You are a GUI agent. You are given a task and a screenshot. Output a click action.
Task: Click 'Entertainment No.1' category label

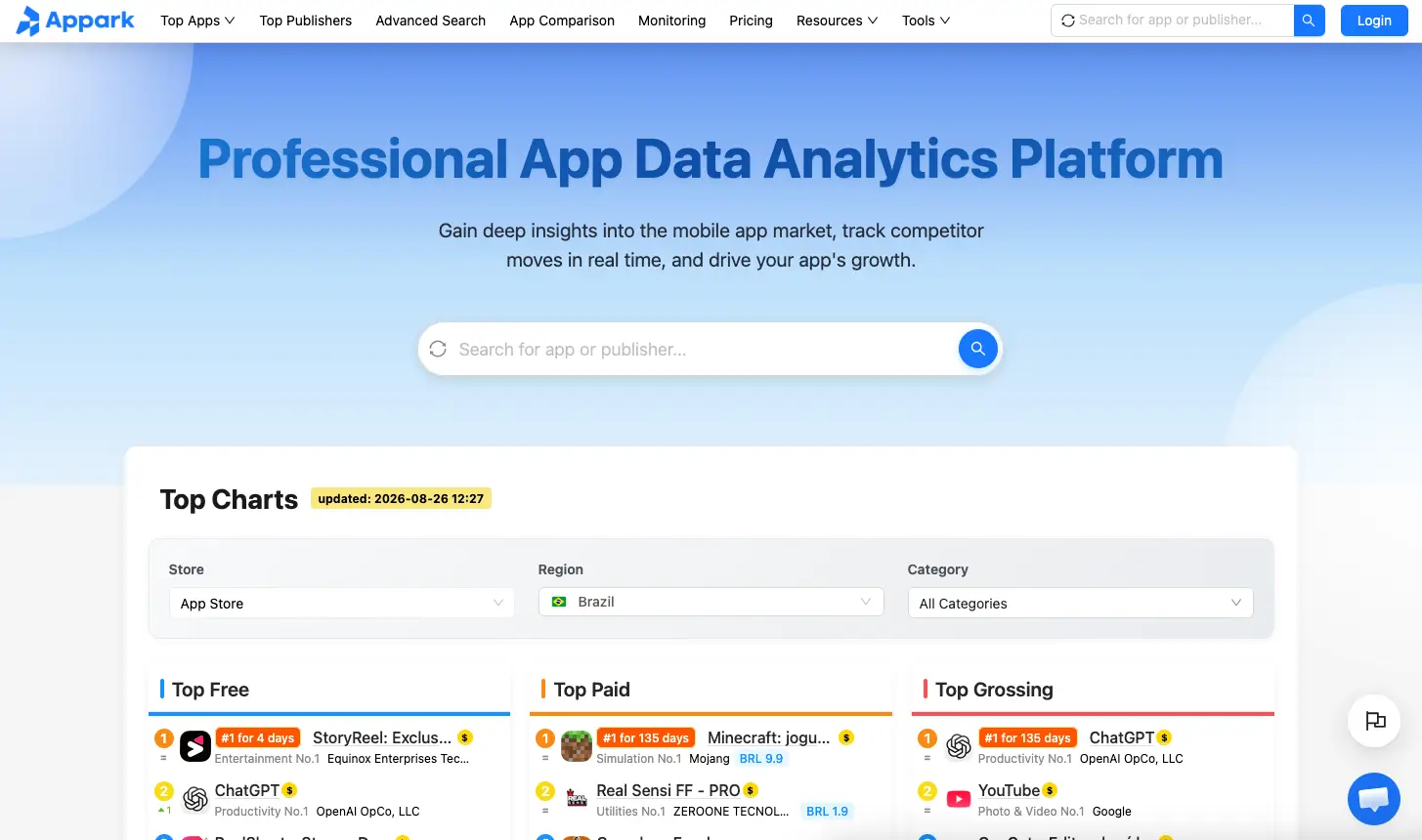pyautogui.click(x=267, y=759)
